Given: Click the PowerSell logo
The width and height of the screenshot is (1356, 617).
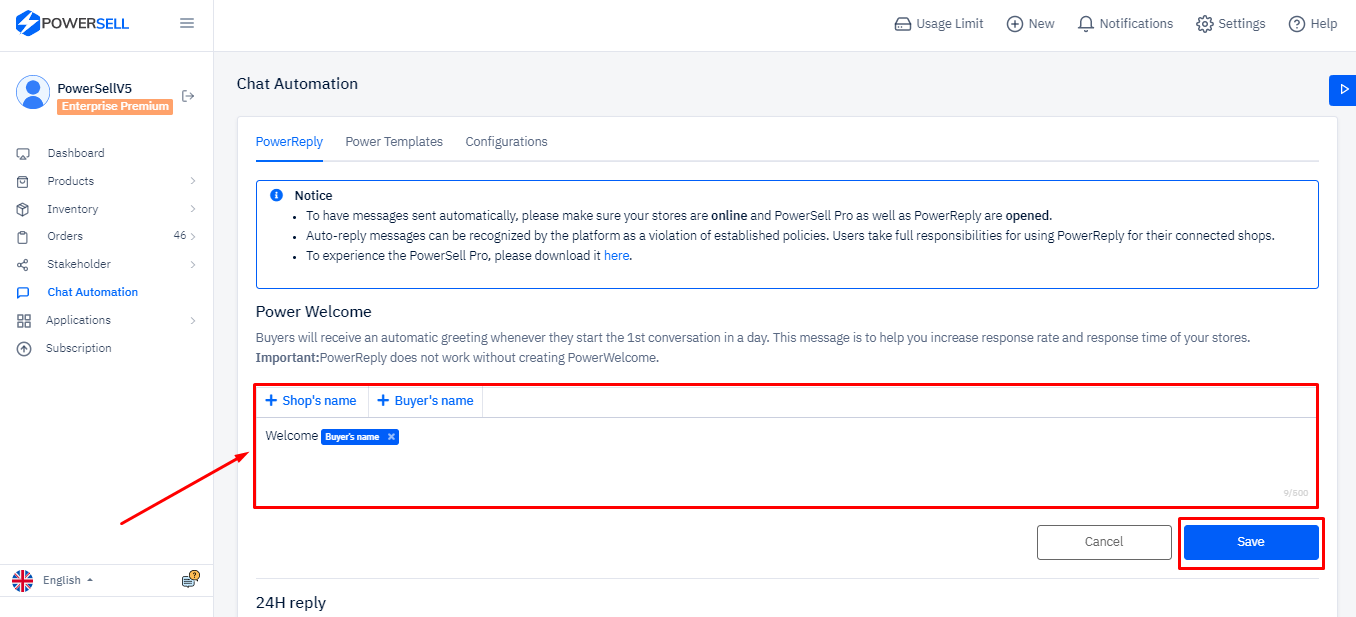Looking at the screenshot, I should pyautogui.click(x=72, y=23).
